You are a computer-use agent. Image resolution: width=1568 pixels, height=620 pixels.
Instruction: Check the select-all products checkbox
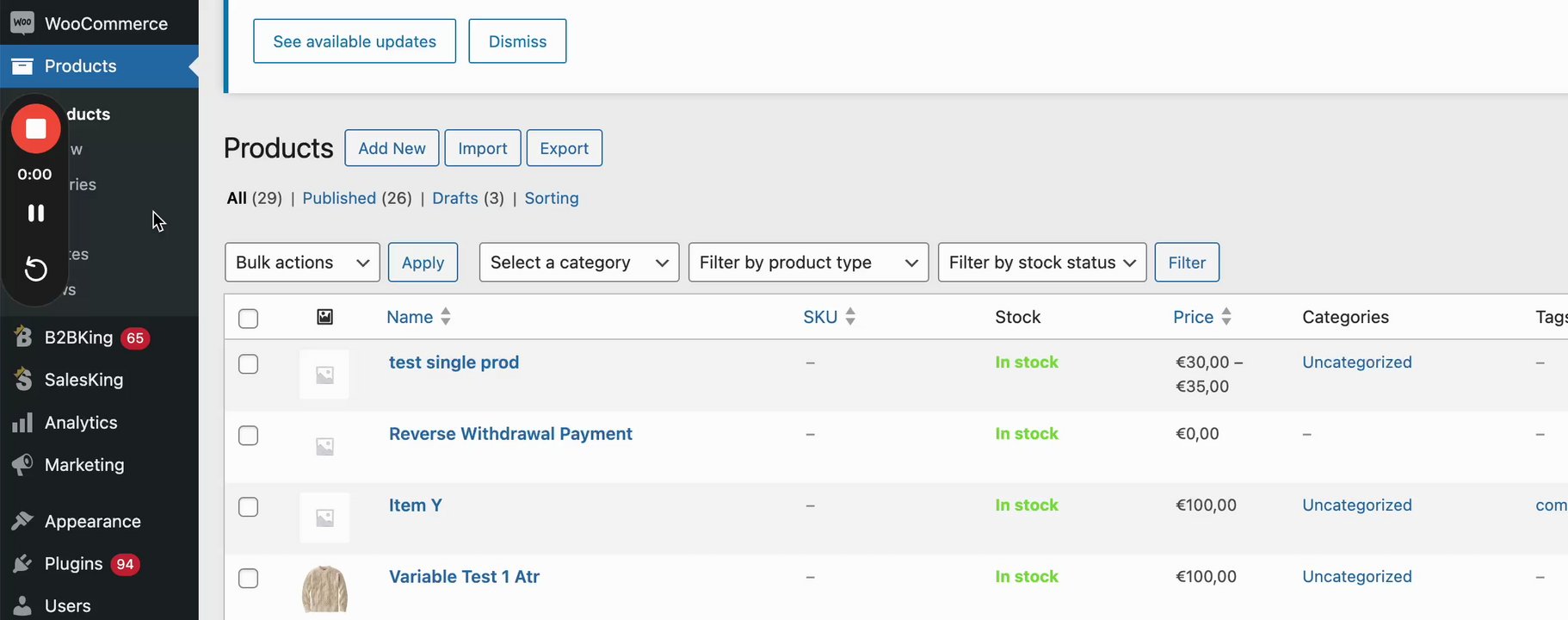click(248, 319)
